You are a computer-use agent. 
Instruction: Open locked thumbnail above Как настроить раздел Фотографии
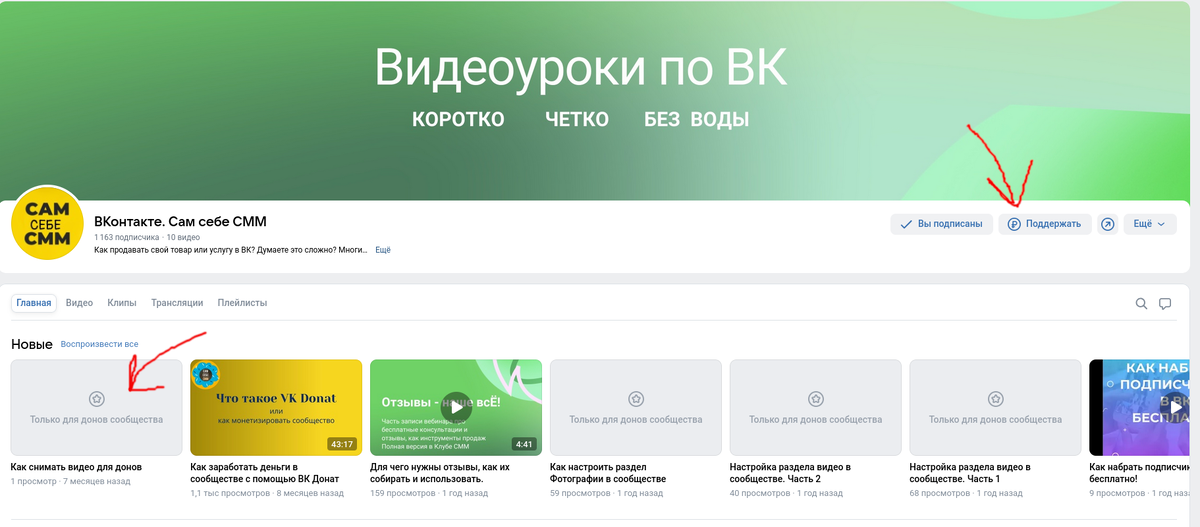[636, 407]
